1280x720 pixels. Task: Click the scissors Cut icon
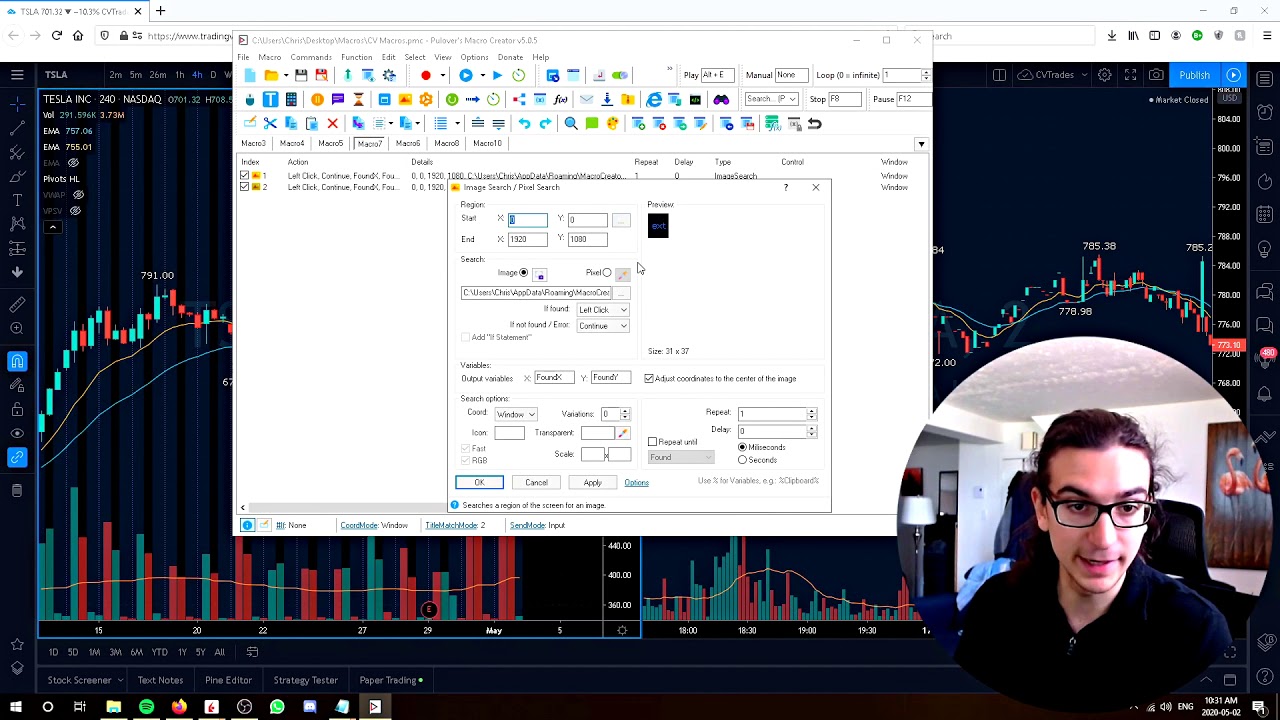click(270, 123)
